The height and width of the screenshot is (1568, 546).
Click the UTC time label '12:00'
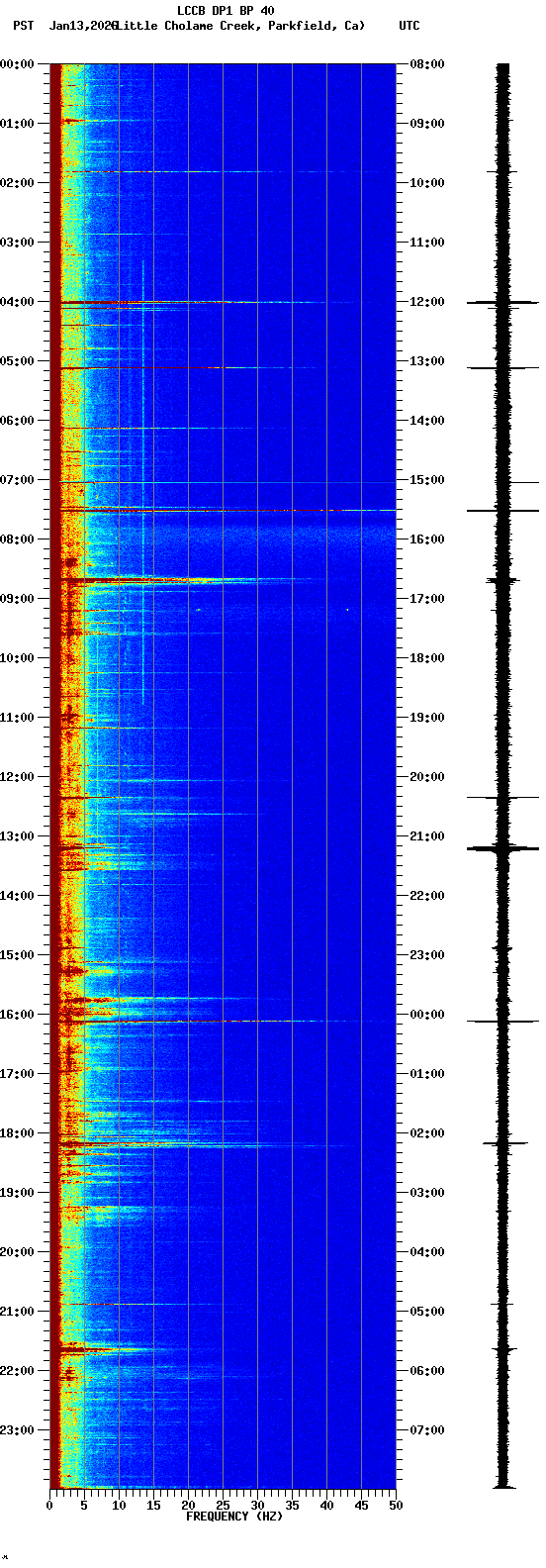427,302
